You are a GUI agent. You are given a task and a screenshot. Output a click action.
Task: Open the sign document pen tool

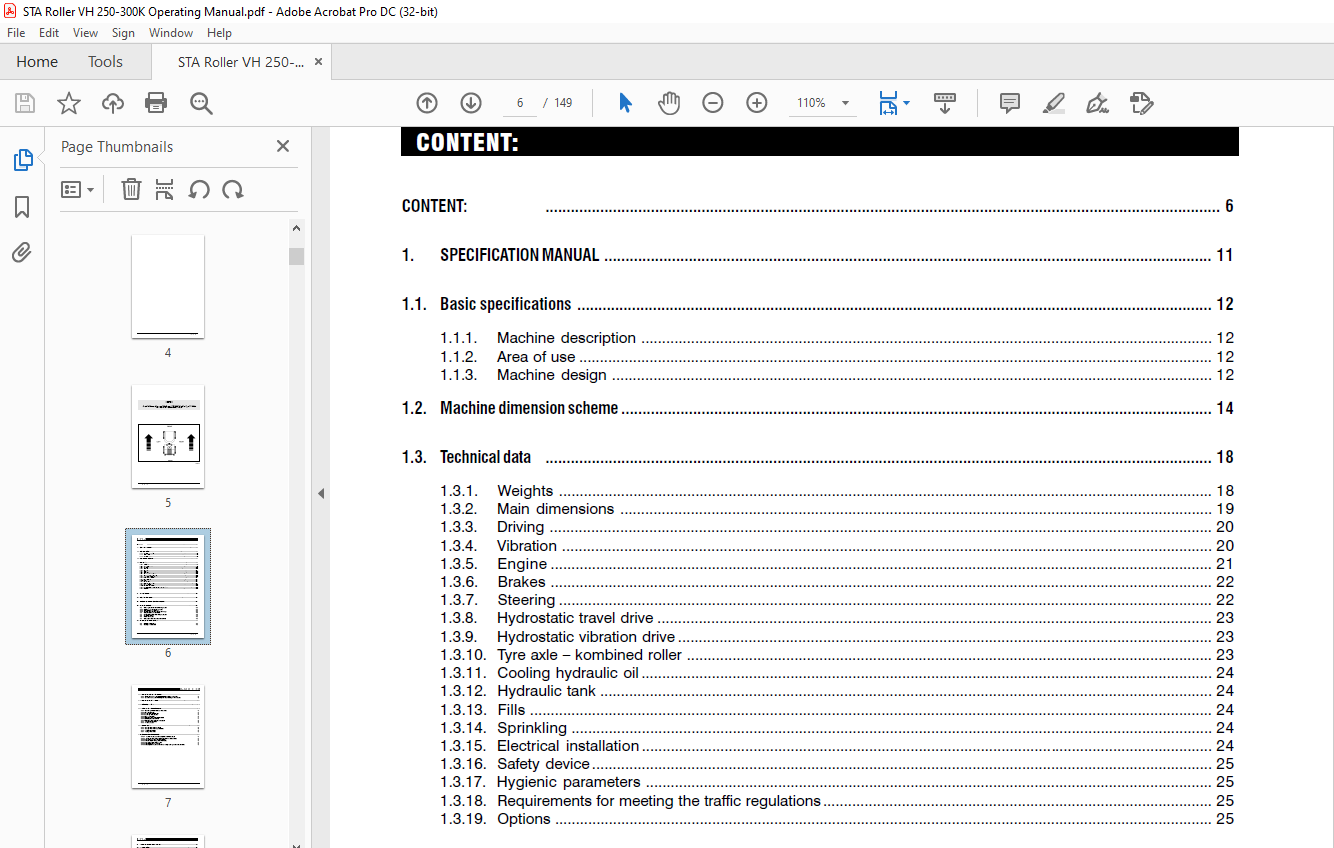point(1098,103)
